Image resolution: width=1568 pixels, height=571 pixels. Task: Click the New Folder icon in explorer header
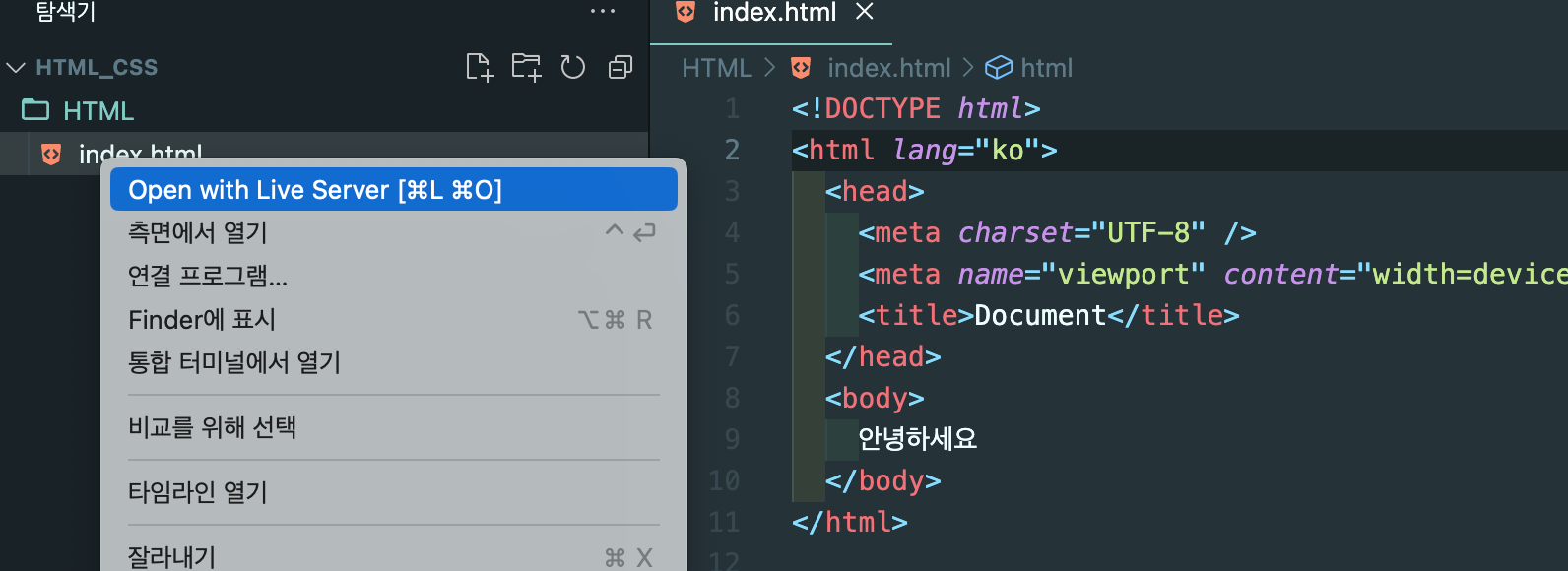tap(526, 67)
